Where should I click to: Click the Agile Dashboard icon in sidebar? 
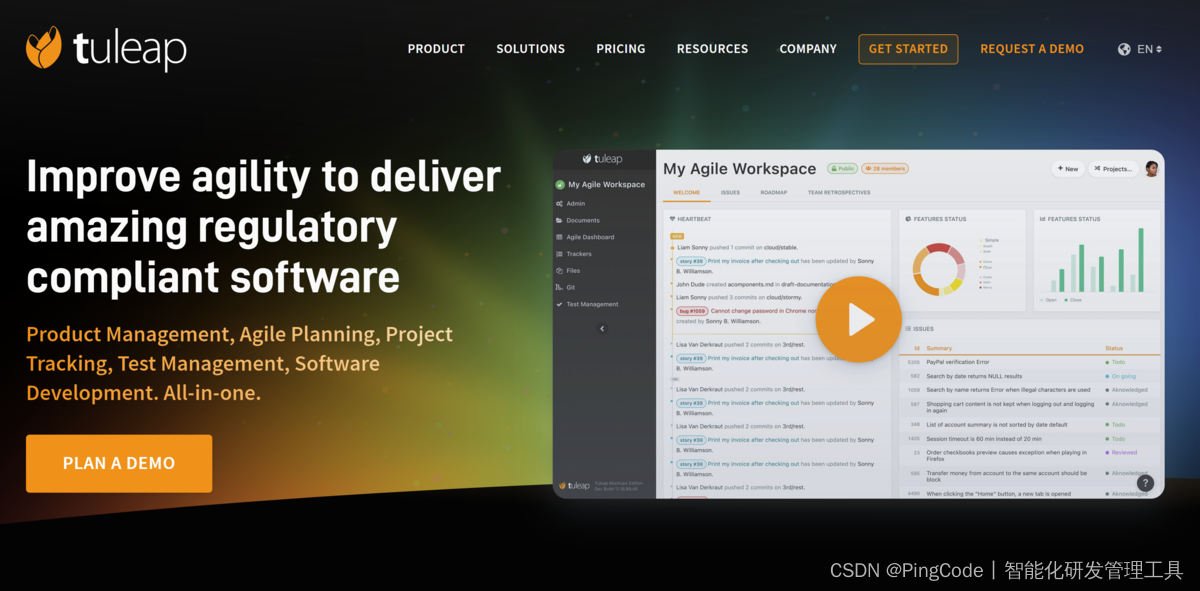click(559, 237)
